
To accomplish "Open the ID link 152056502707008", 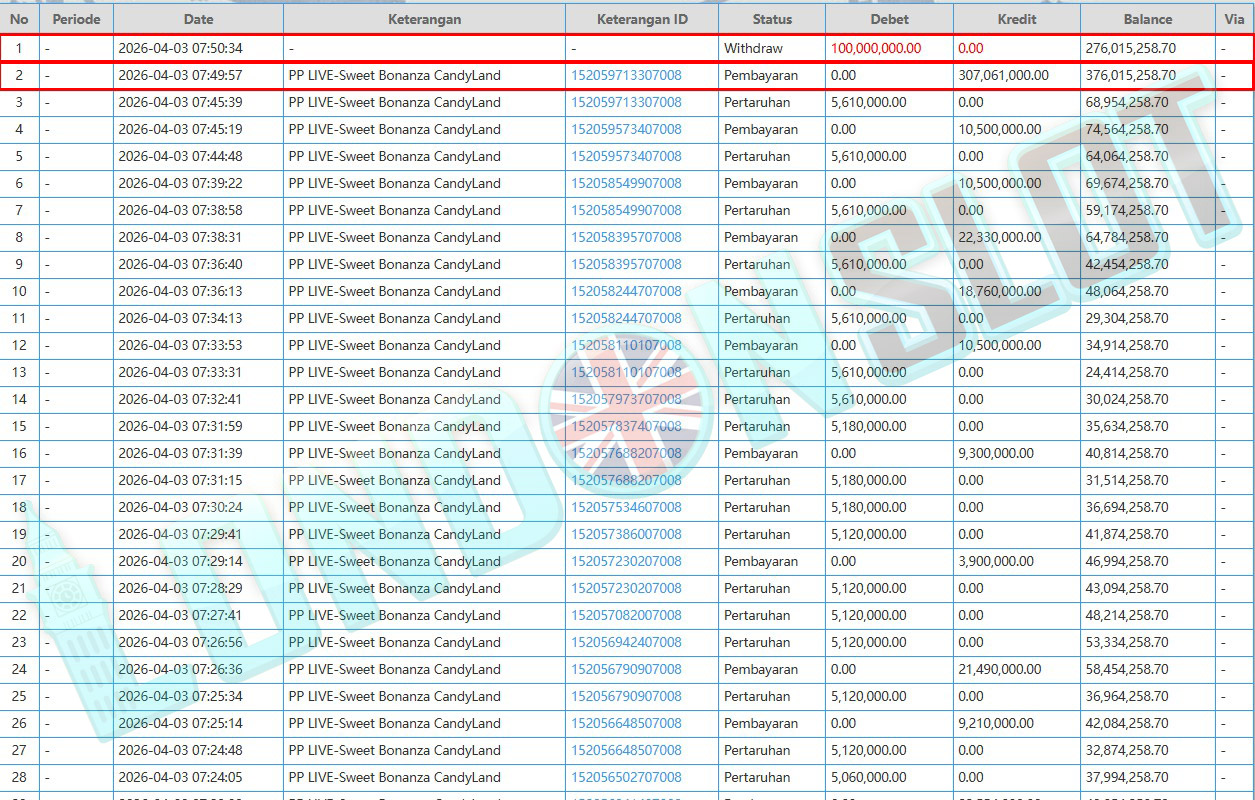I will (x=626, y=777).
